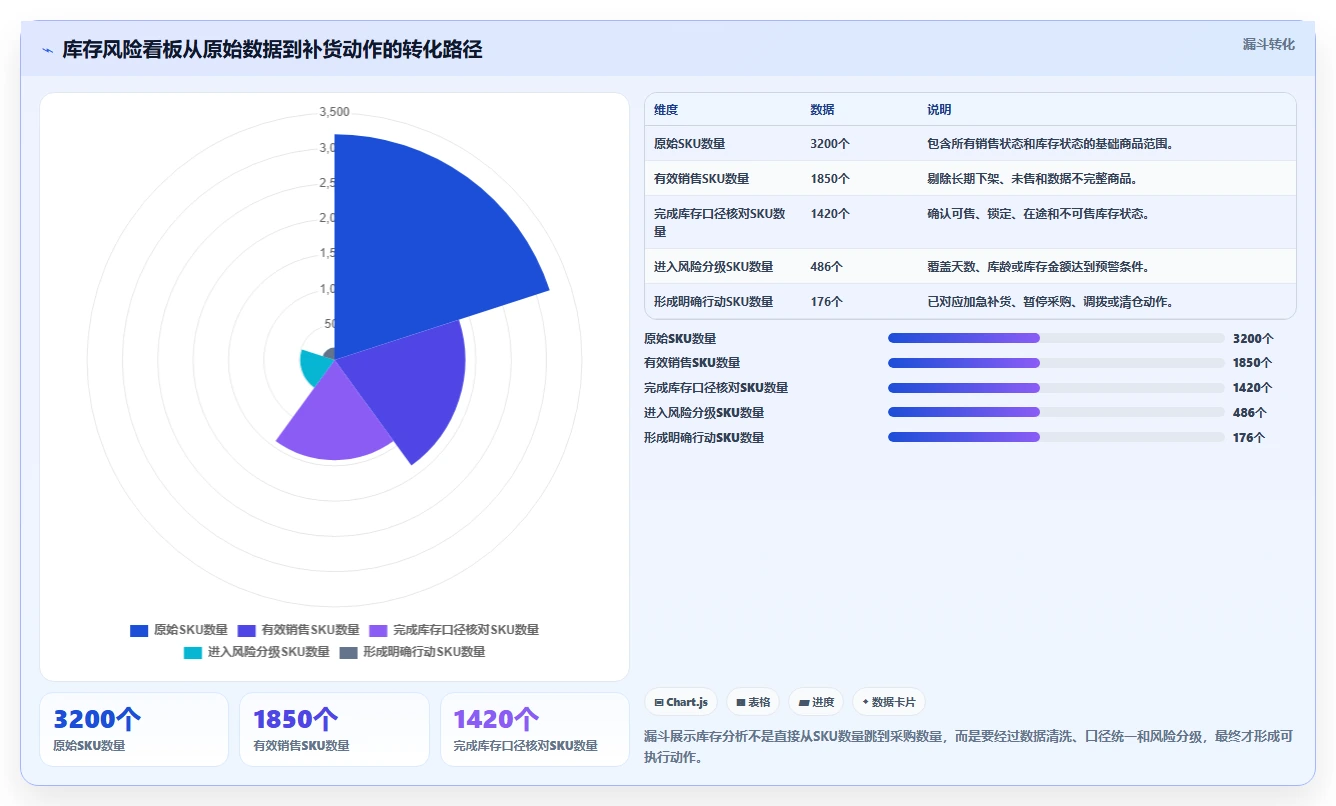Image resolution: width=1336 pixels, height=806 pixels.
Task: Click table cell 进入风险分级SKU数量
Action: 714,267
